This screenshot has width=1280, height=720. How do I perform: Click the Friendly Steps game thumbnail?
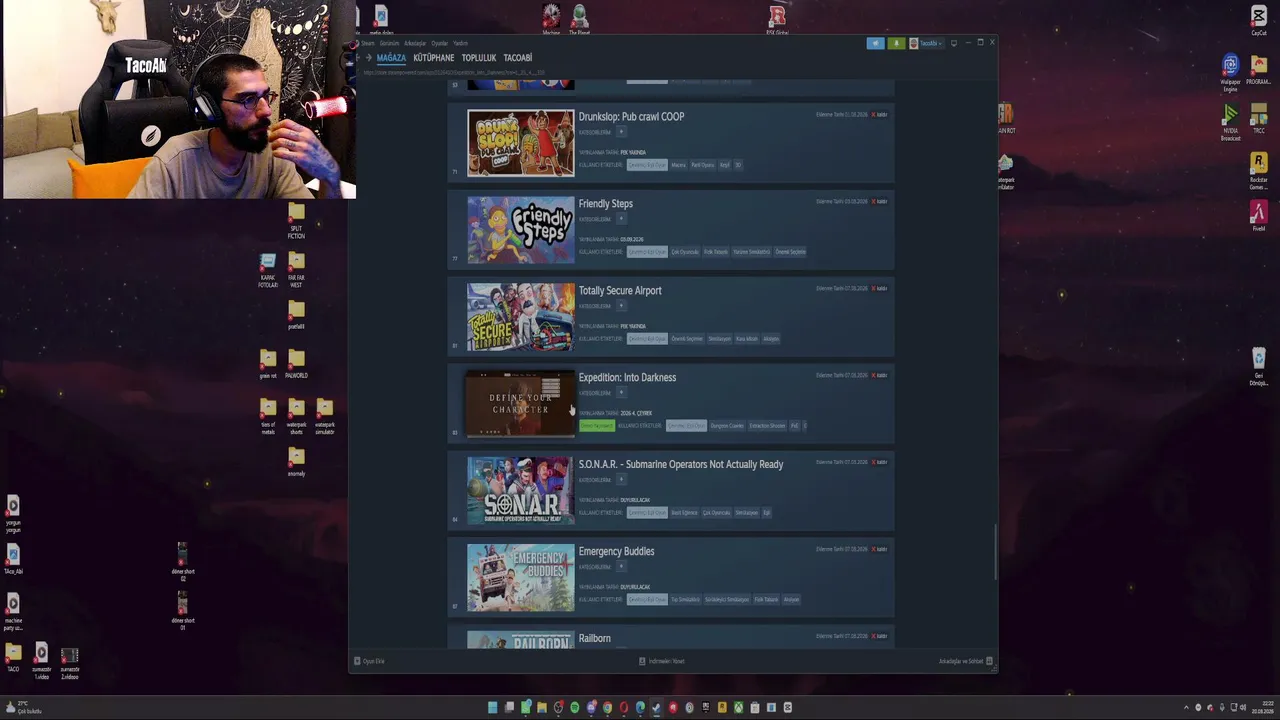[x=521, y=230]
